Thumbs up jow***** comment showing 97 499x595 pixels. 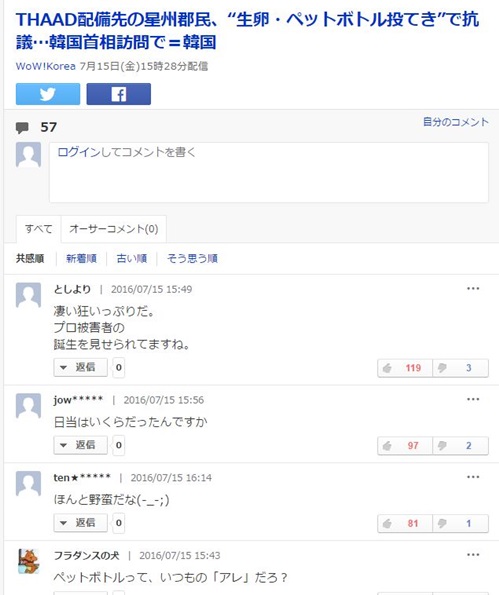405,445
